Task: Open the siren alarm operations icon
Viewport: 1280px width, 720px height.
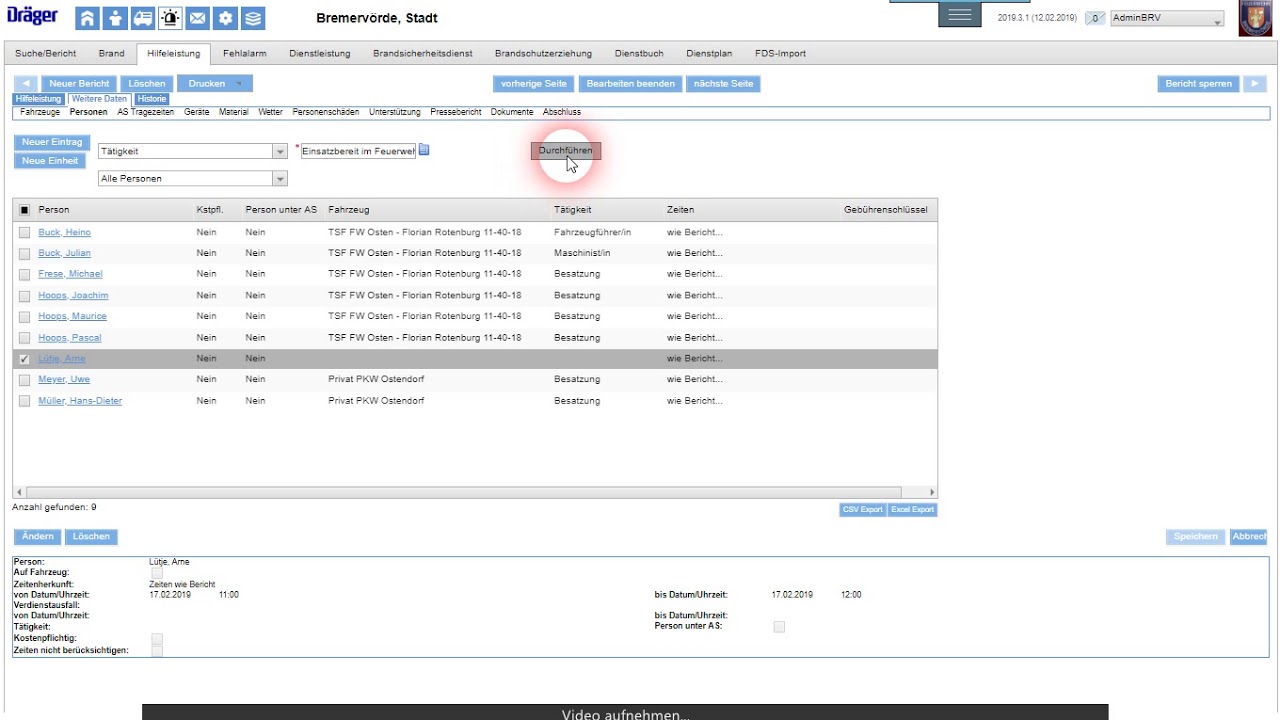Action: click(x=170, y=17)
